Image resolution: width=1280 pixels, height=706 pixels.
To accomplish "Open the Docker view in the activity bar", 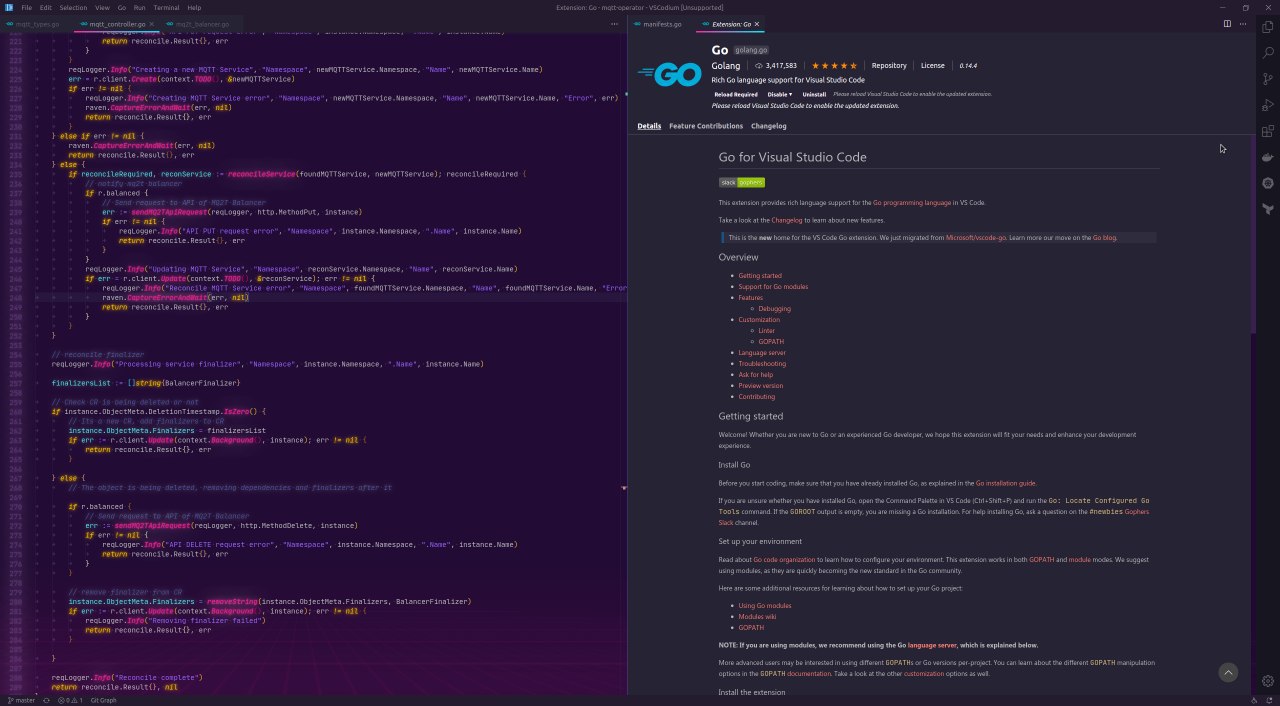I will coord(1268,157).
